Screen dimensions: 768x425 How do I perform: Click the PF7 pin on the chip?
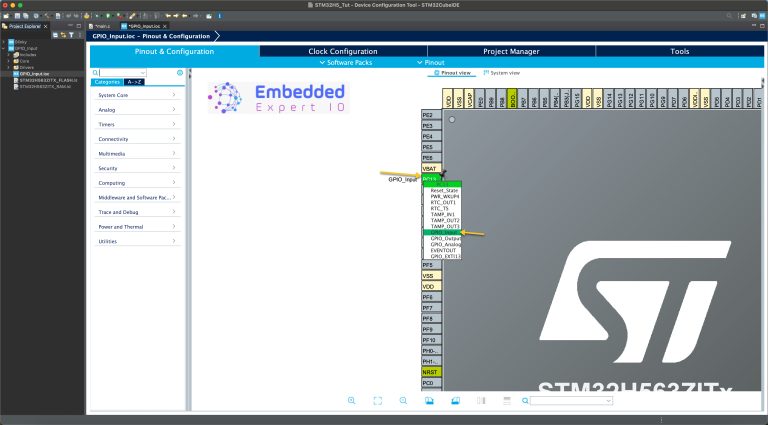(x=428, y=308)
